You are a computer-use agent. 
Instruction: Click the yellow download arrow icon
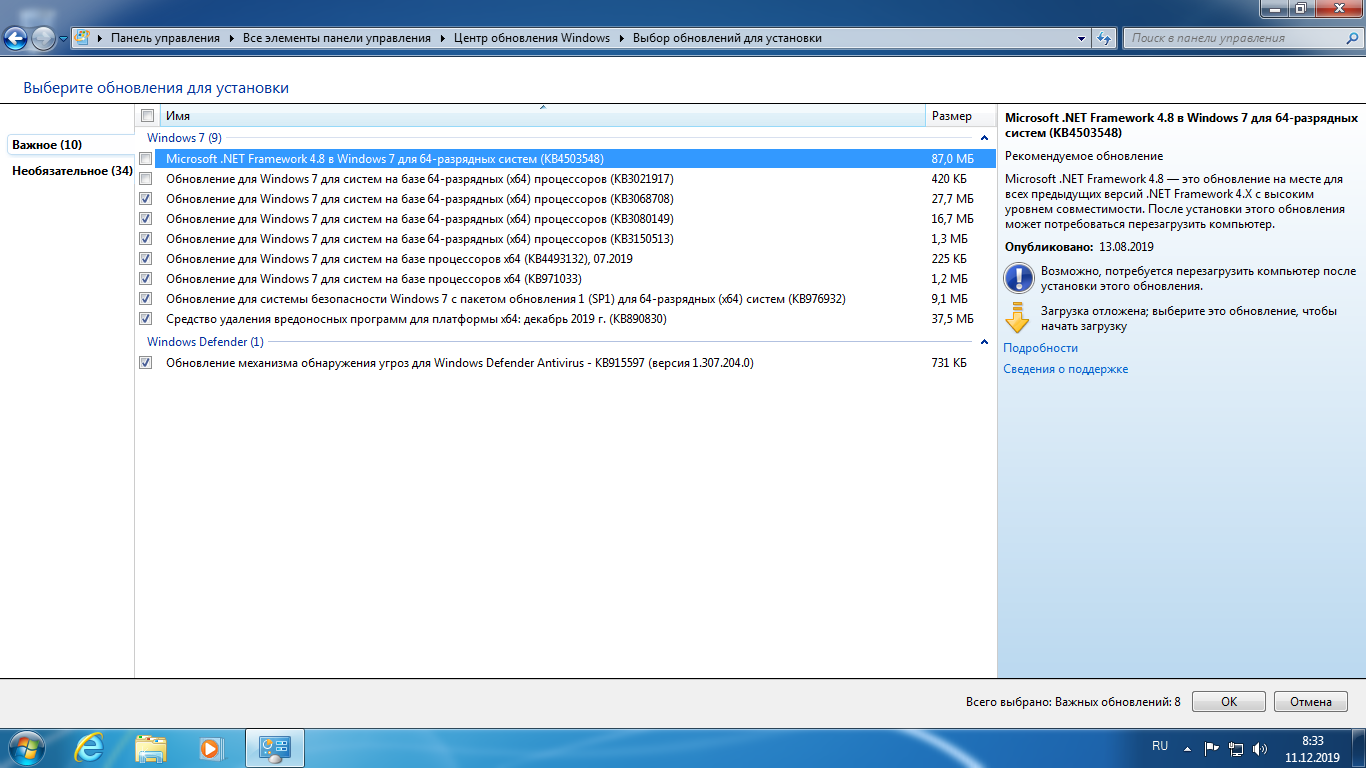click(1018, 317)
